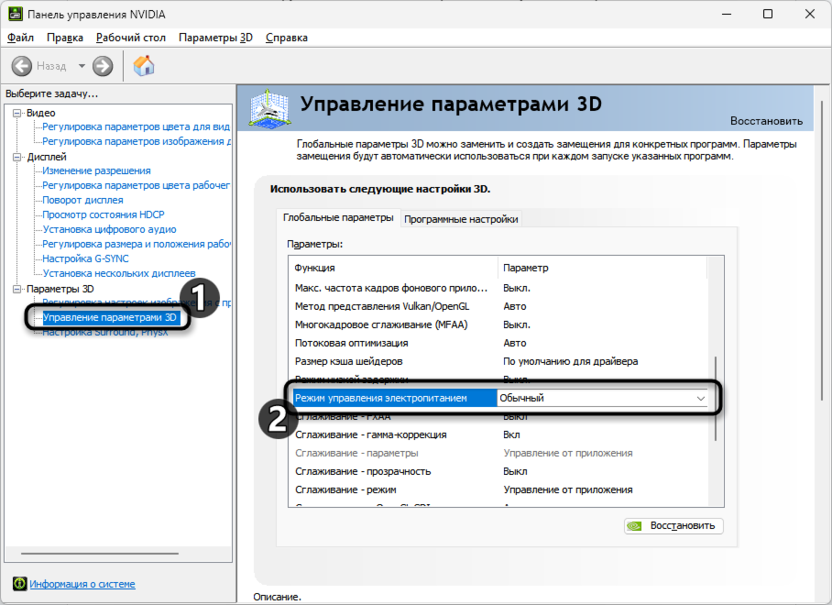Click the Home icon in the toolbar
832x605 pixels.
(144, 66)
